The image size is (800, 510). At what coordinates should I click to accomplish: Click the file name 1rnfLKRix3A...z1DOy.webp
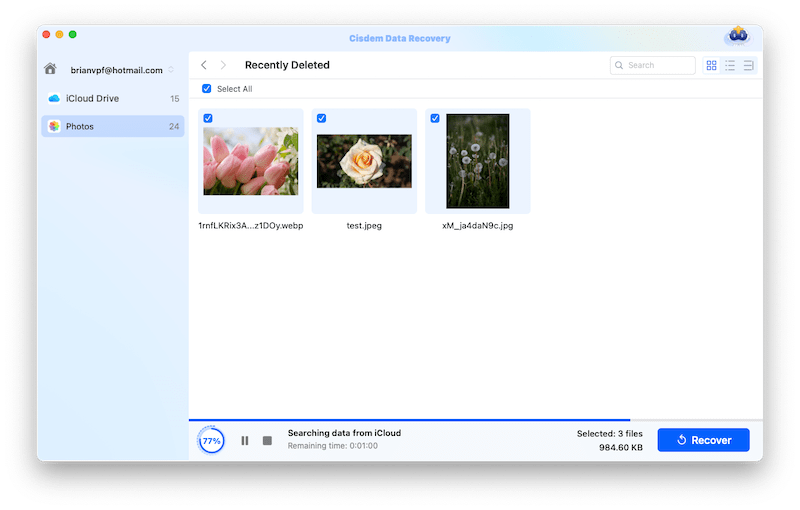(251, 225)
